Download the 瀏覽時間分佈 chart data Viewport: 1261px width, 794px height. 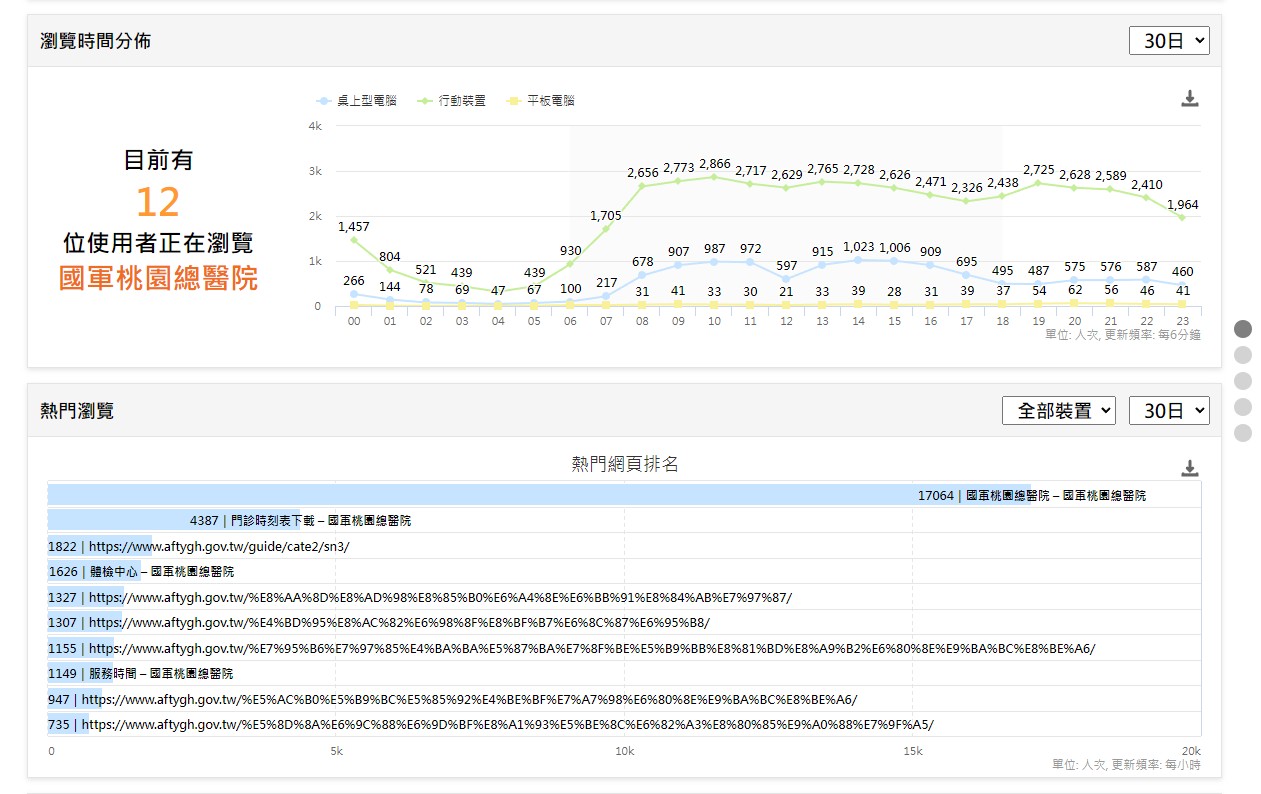(x=1189, y=98)
